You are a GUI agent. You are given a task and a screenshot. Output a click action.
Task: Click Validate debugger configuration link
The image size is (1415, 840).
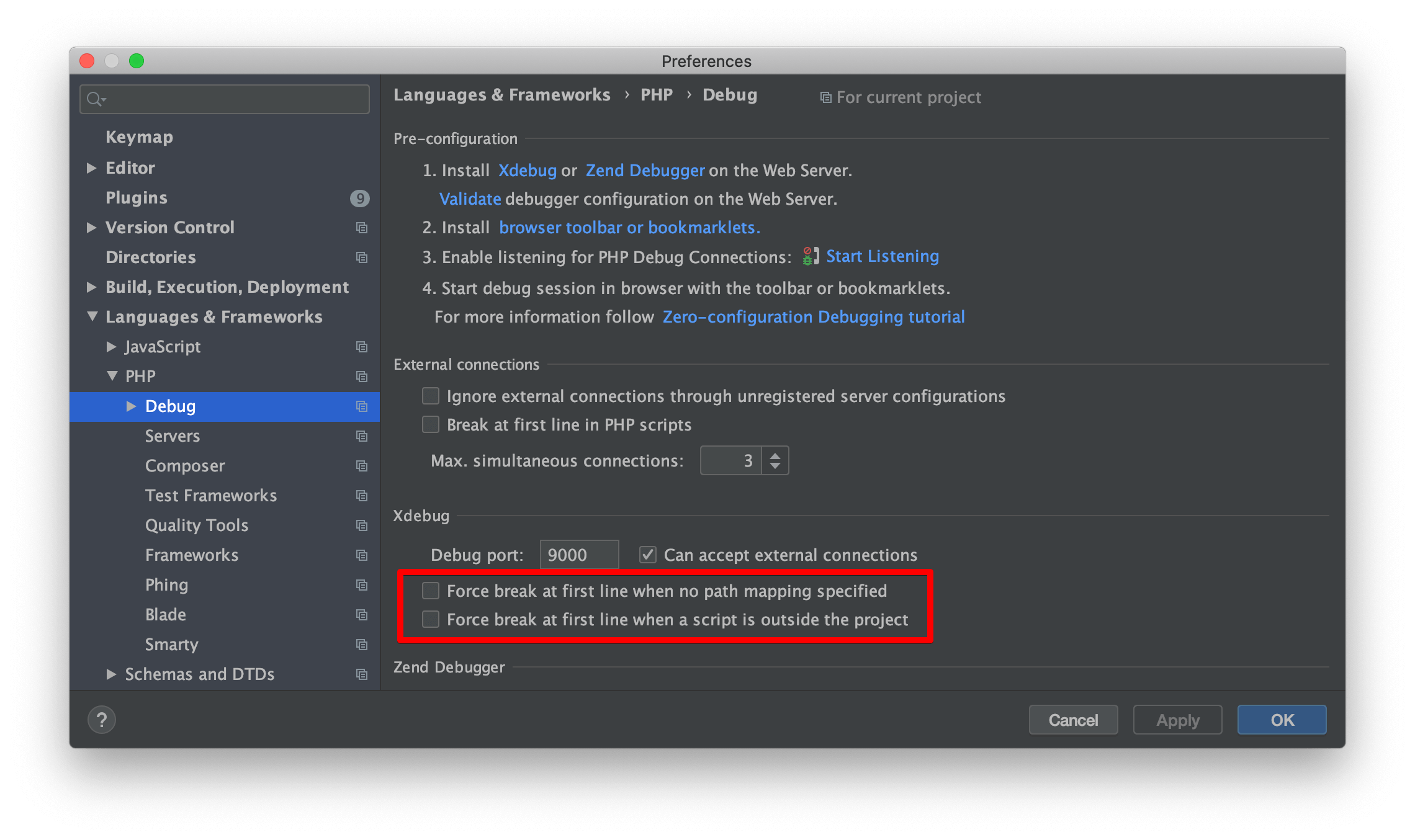click(470, 199)
